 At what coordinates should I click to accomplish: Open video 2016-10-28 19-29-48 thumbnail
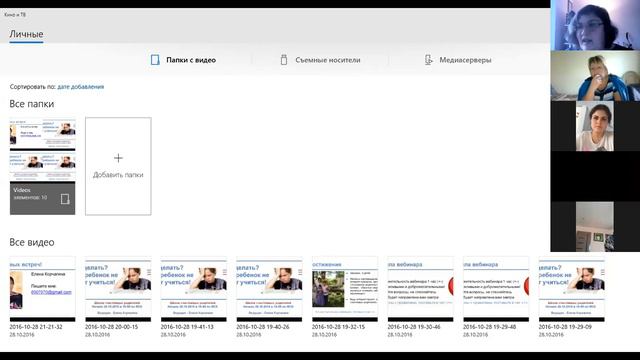pos(496,289)
